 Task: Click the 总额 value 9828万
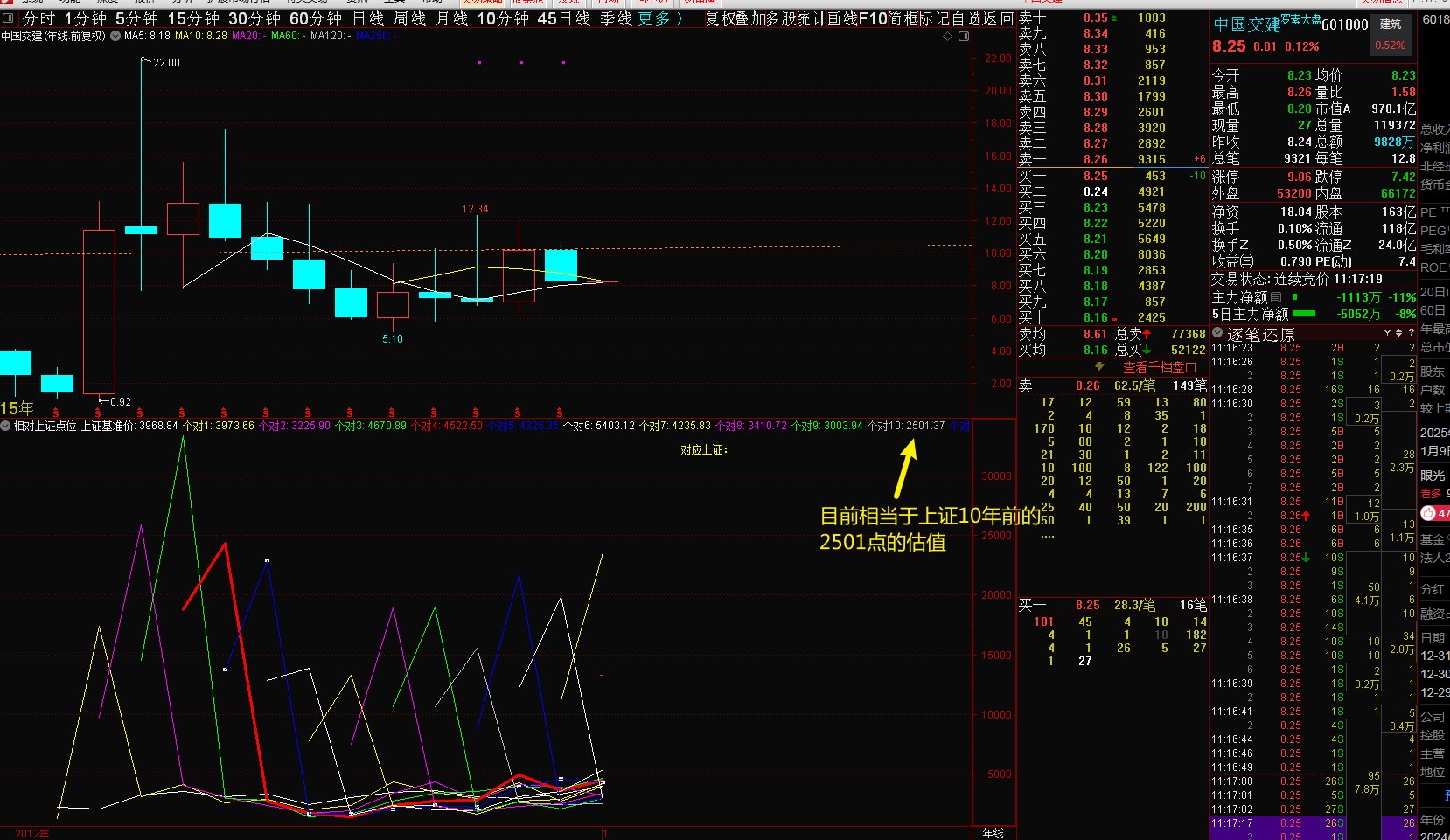1394,142
